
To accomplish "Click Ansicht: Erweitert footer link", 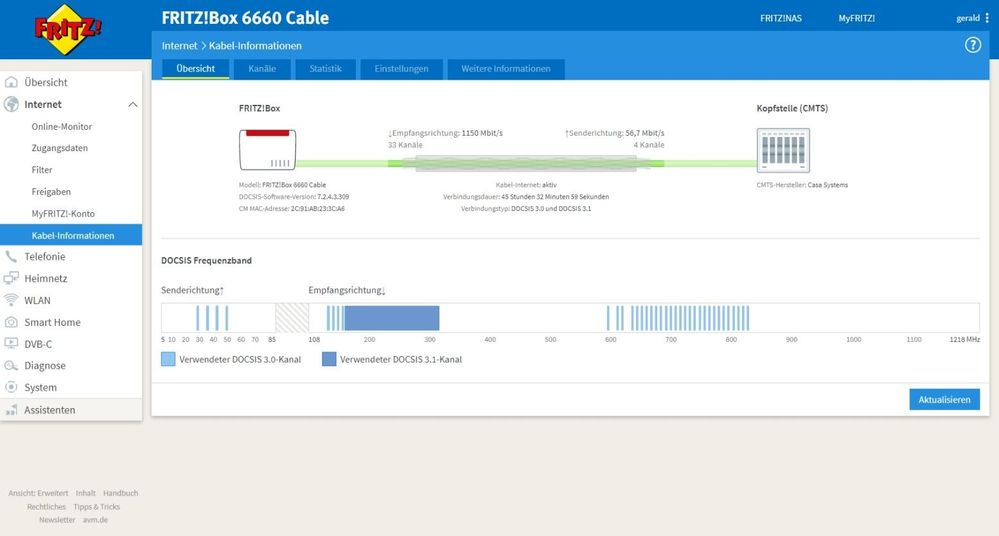I will 38,493.
